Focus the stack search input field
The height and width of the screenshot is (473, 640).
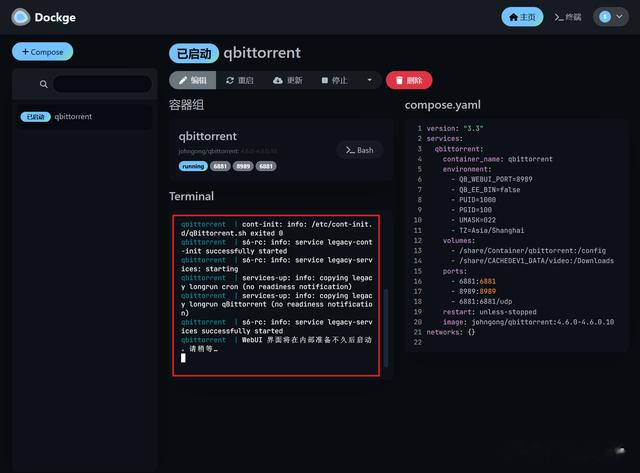click(102, 84)
